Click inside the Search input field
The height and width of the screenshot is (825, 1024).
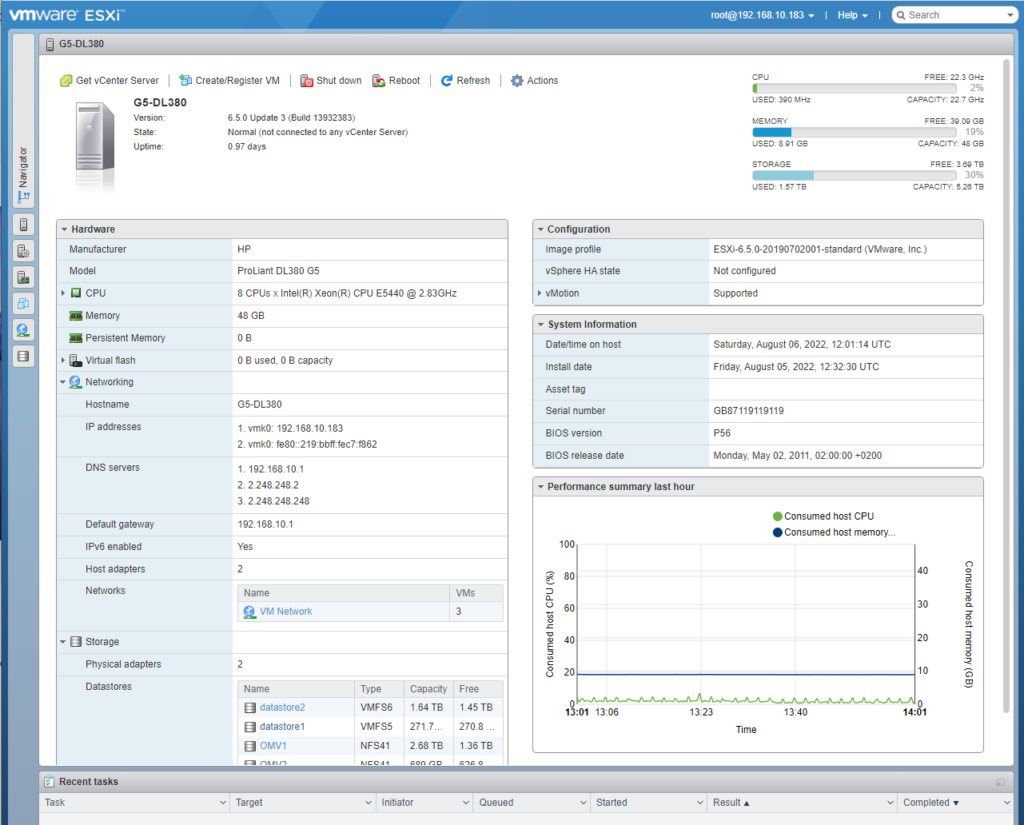[x=955, y=15]
